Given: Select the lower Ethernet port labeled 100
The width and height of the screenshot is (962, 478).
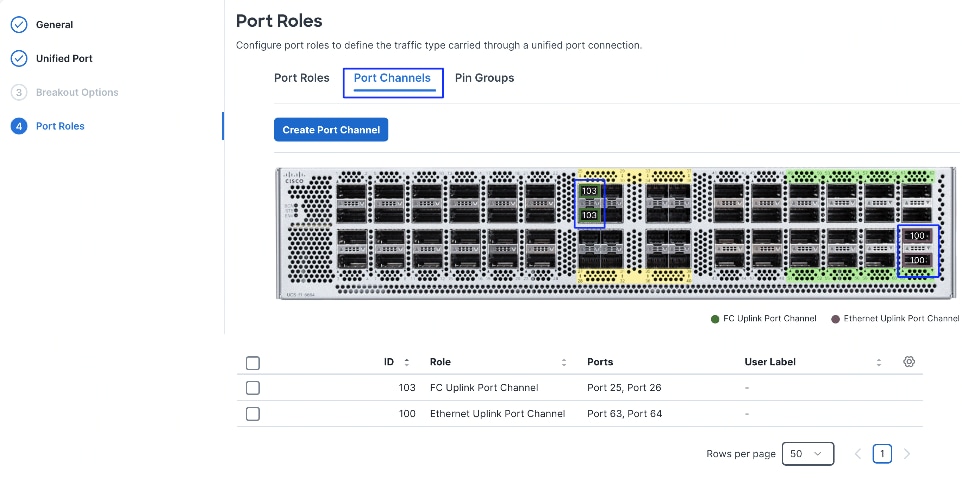Looking at the screenshot, I should tap(918, 260).
